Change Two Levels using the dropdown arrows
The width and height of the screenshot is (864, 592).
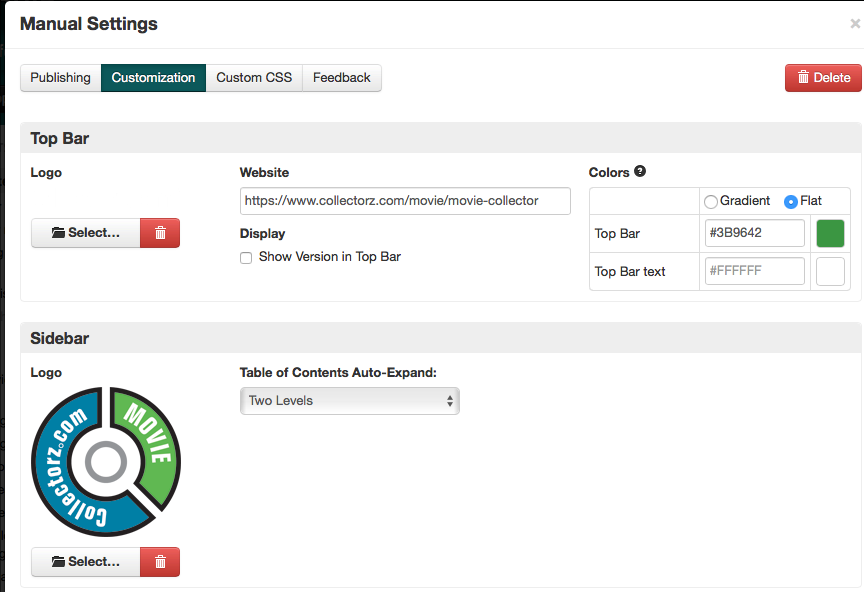click(x=449, y=400)
